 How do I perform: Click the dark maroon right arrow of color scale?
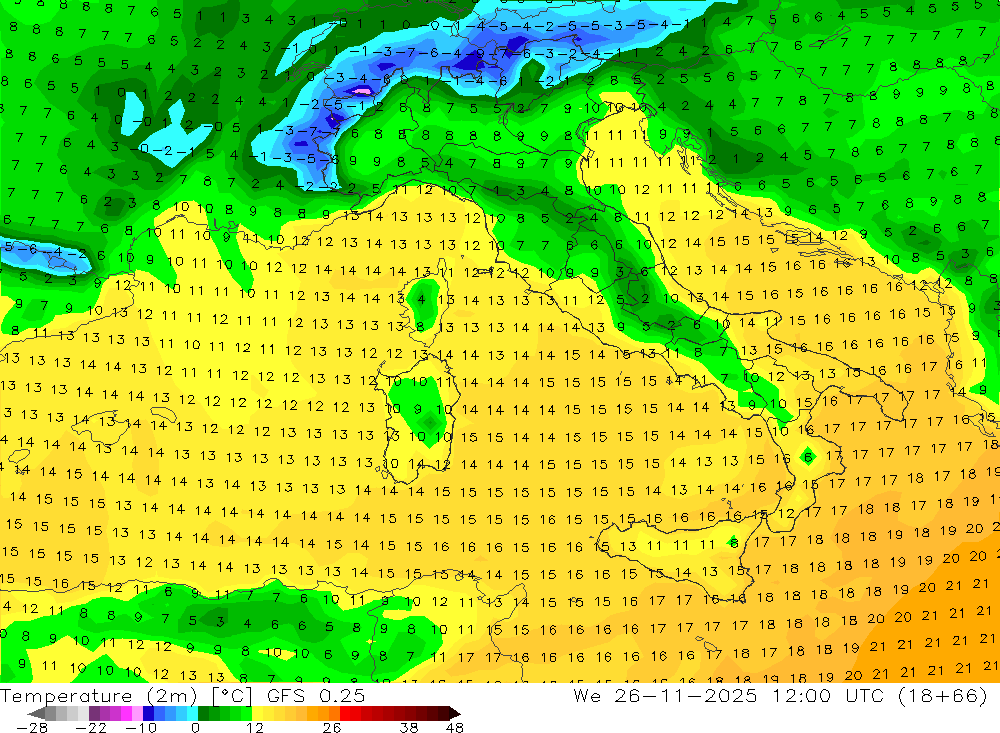pos(454,713)
